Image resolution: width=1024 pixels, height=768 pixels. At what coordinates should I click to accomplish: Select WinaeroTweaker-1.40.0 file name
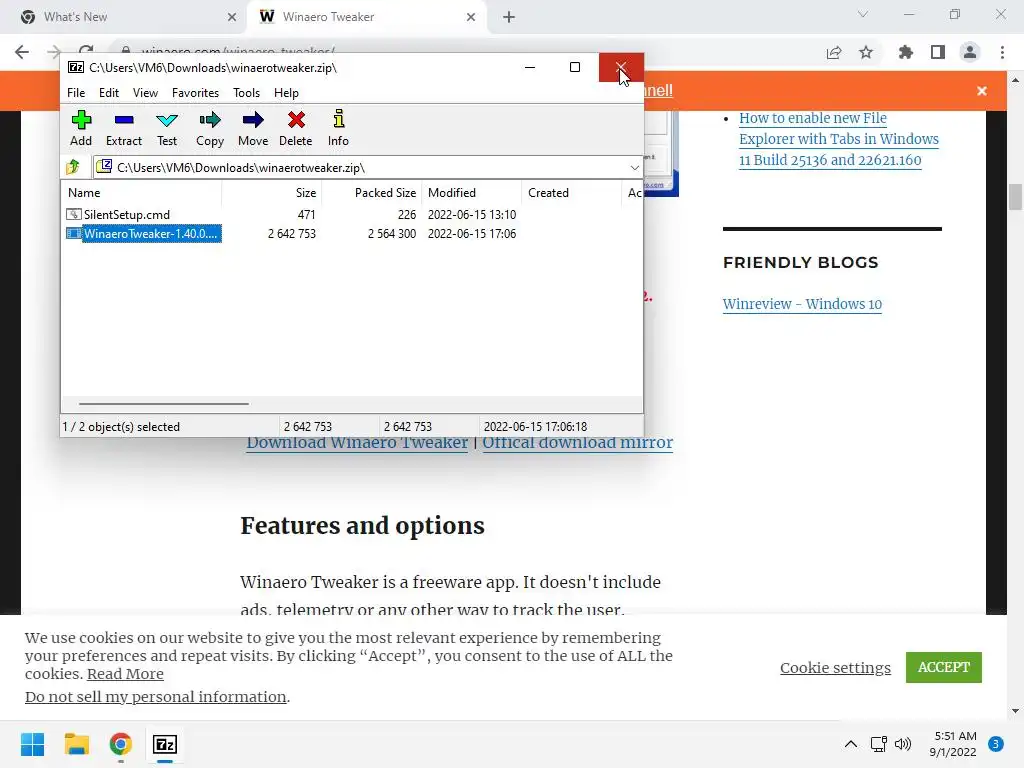(152, 234)
